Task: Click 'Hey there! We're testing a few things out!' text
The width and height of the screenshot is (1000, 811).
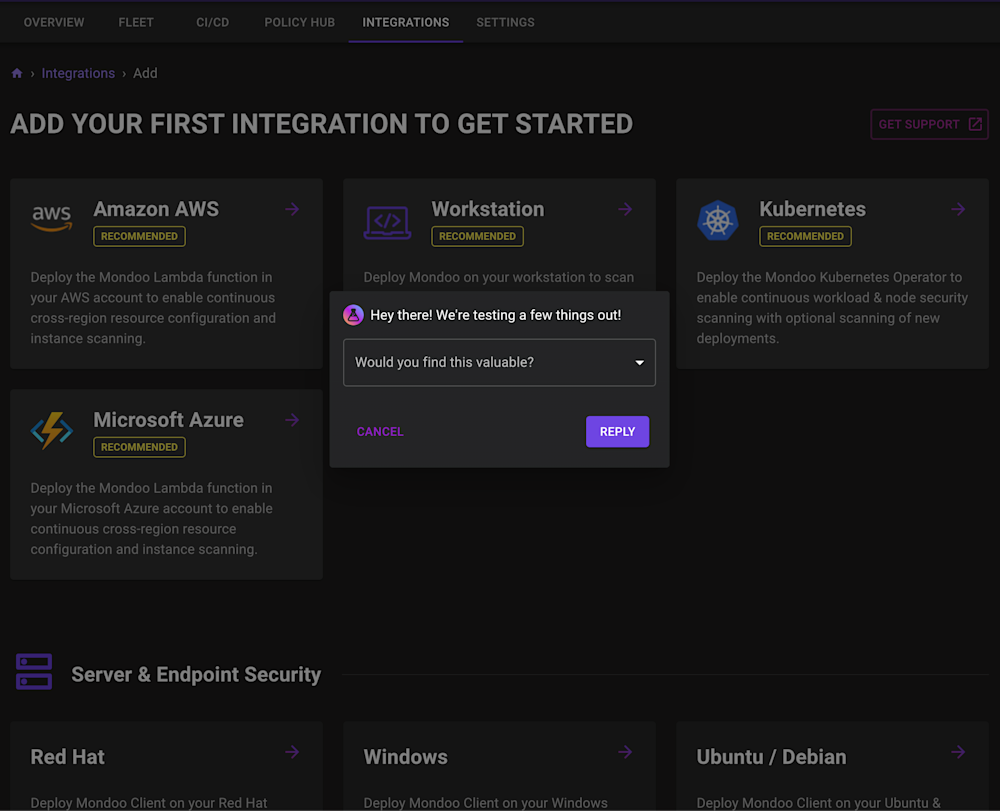Action: [x=496, y=315]
